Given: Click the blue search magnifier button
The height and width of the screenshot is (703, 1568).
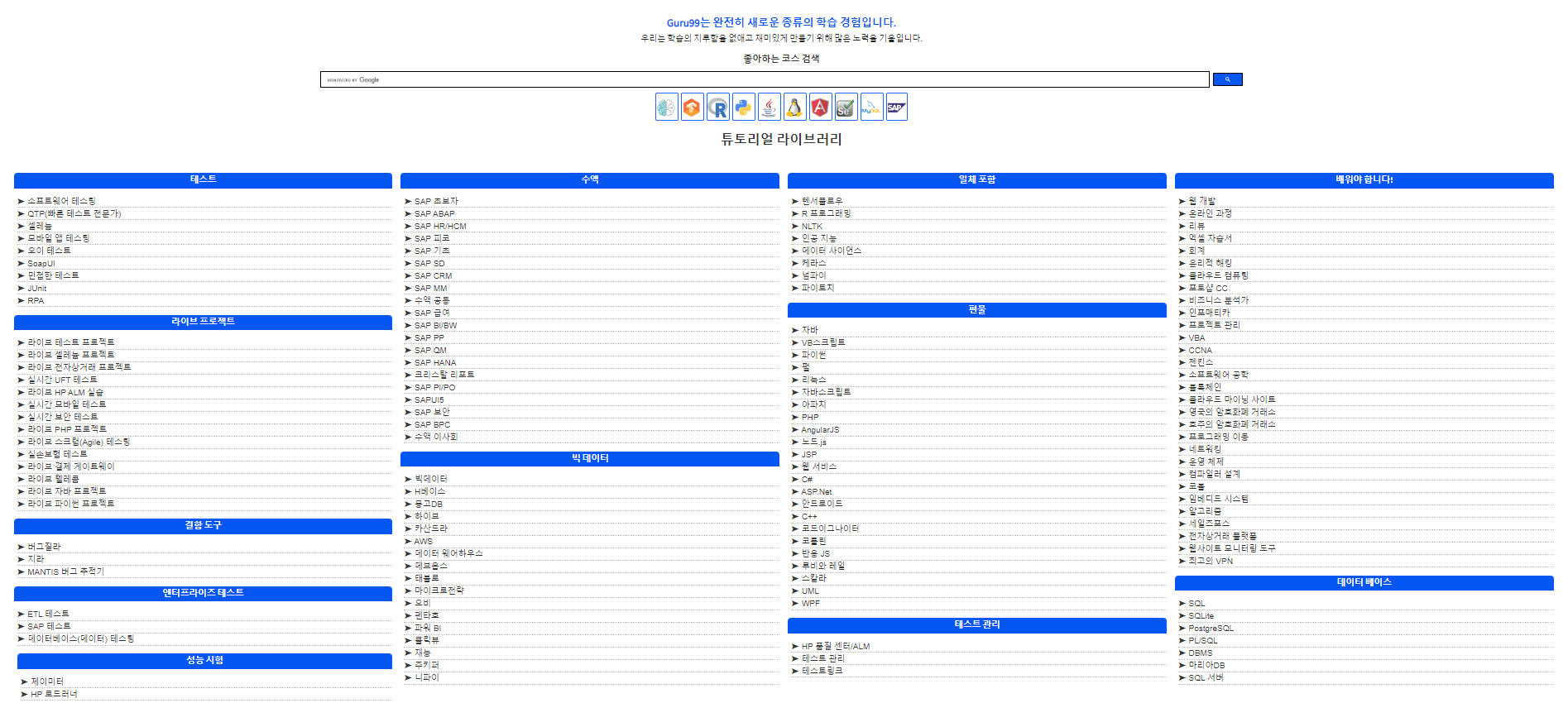Looking at the screenshot, I should click(1227, 79).
